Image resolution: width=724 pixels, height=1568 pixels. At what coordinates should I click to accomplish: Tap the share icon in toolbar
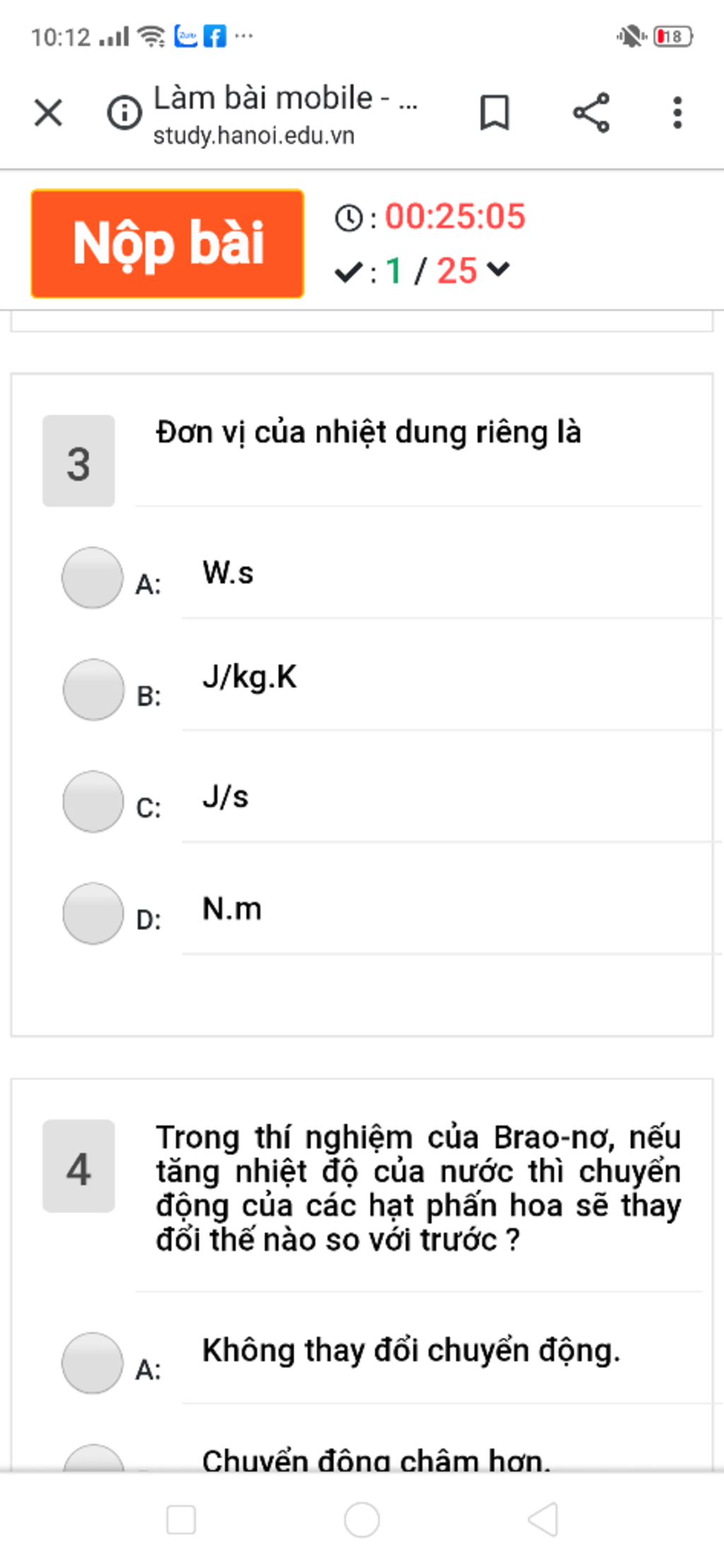click(x=591, y=112)
